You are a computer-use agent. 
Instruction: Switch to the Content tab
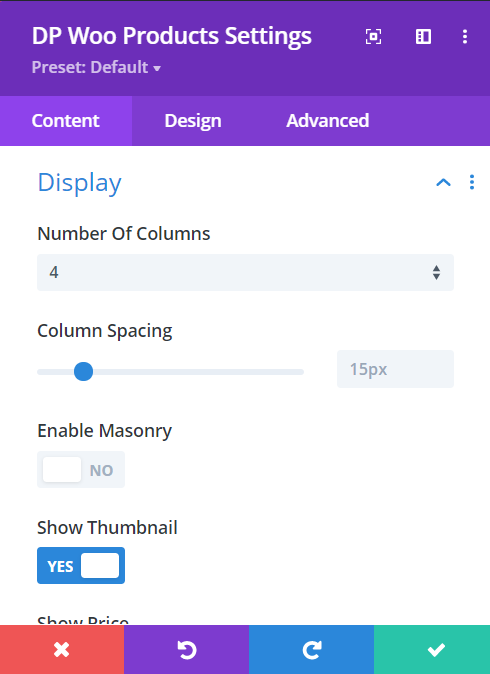[x=66, y=121]
